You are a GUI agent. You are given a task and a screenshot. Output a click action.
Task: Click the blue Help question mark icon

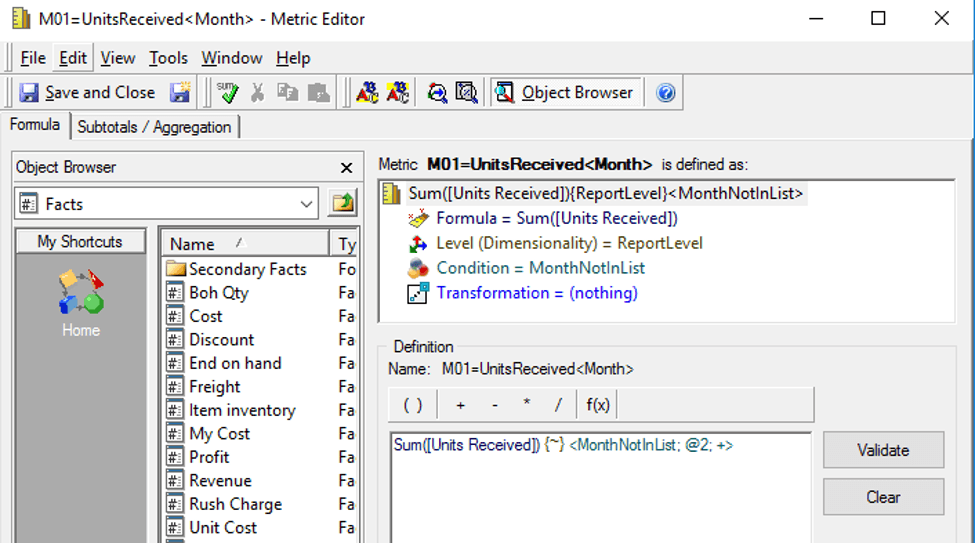[x=666, y=93]
